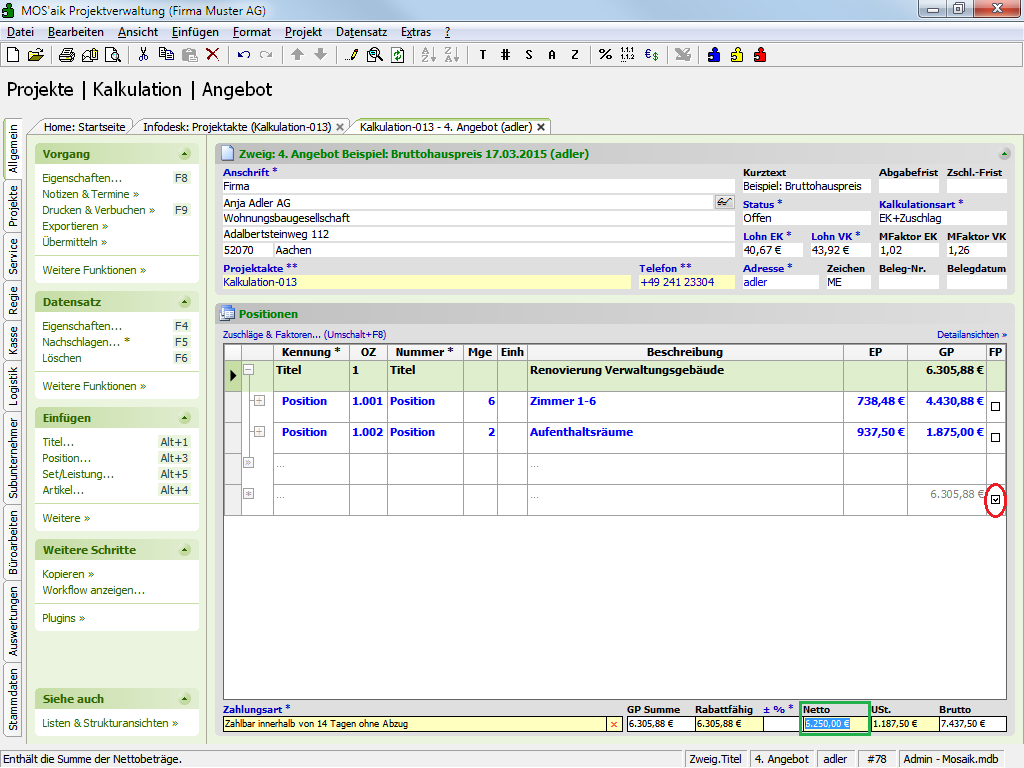
Task: Switch to the Home: Startseite tab
Action: pyautogui.click(x=84, y=127)
